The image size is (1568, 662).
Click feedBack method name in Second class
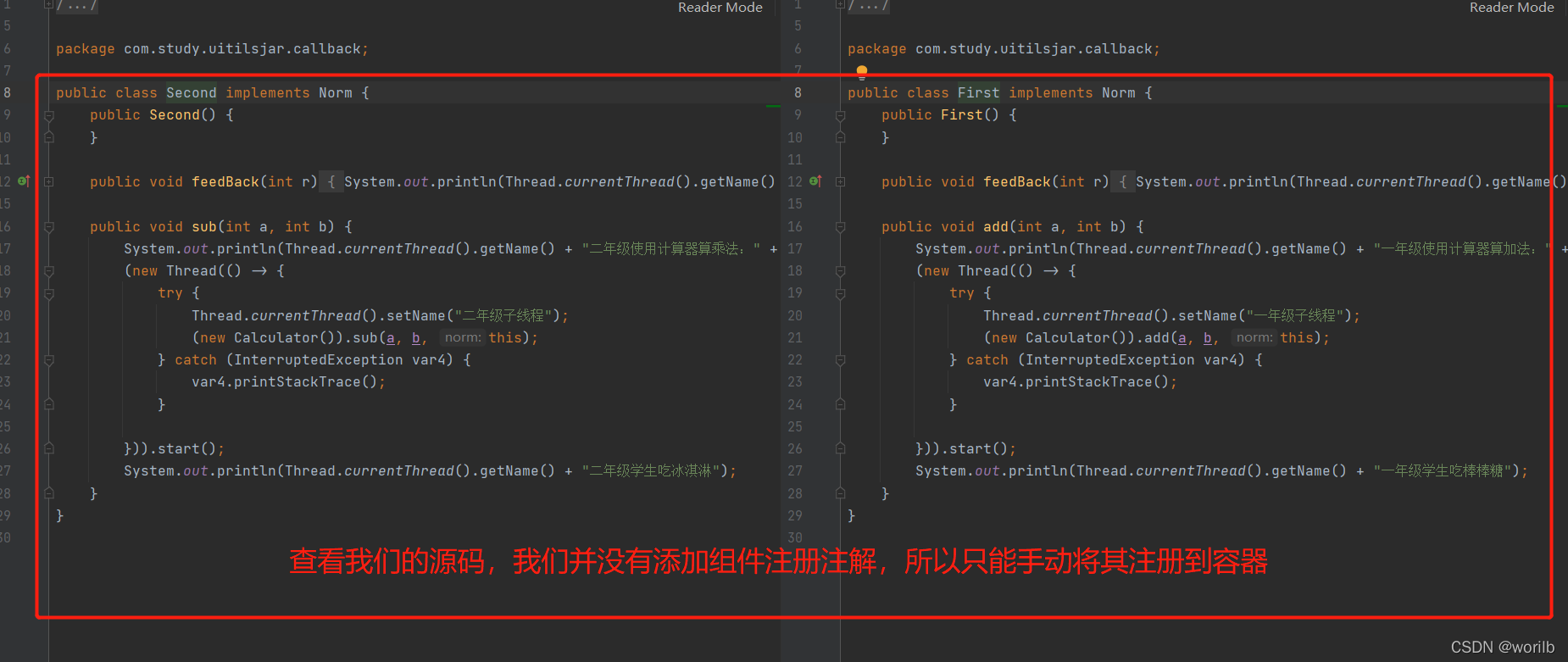click(225, 182)
